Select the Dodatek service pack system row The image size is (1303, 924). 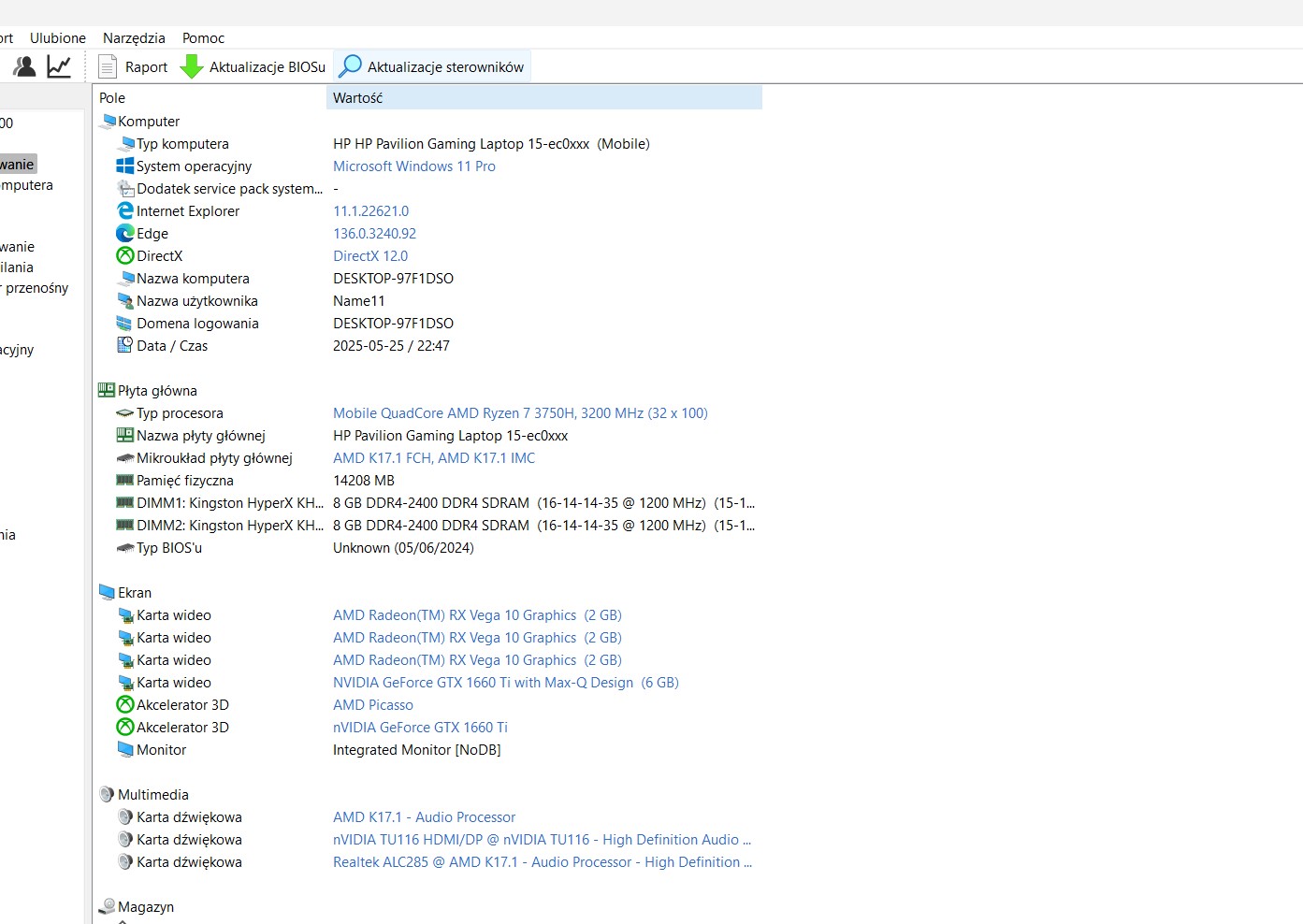(x=428, y=189)
